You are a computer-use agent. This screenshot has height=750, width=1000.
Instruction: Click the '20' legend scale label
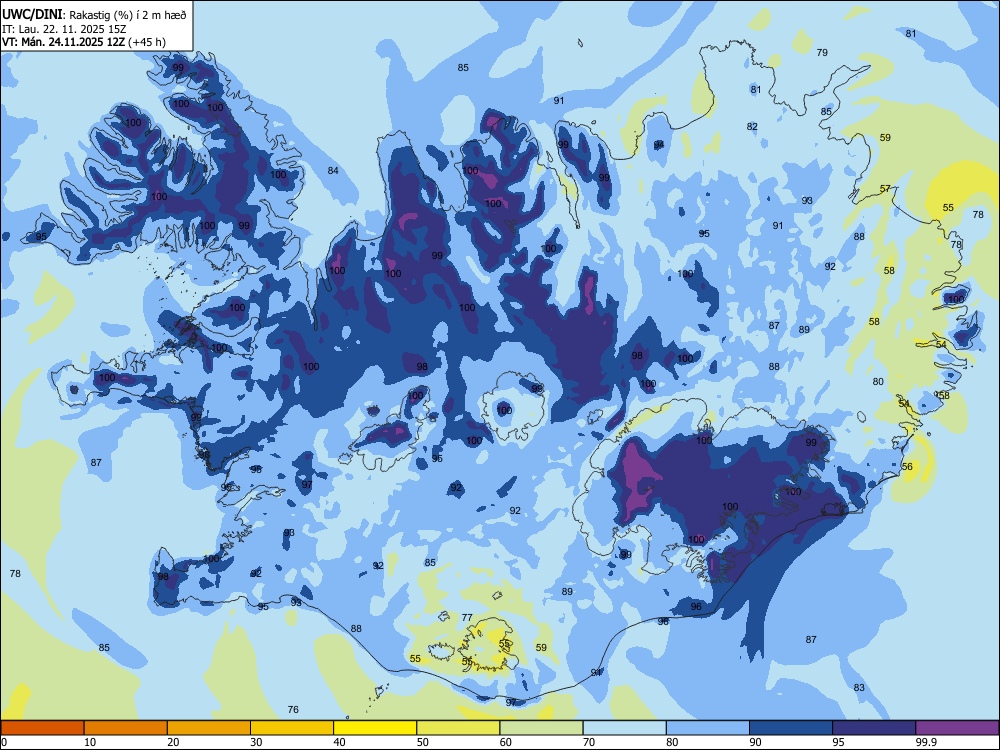(173, 742)
